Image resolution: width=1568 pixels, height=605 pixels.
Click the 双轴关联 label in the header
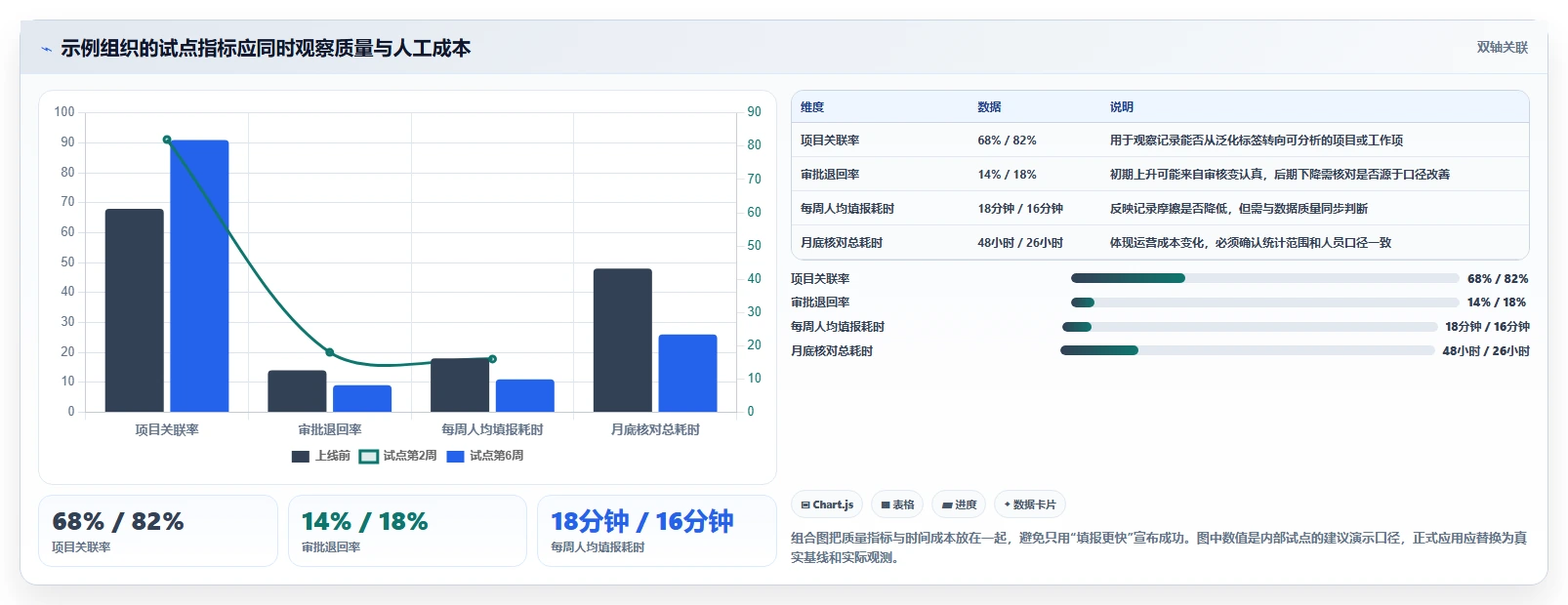(1502, 47)
